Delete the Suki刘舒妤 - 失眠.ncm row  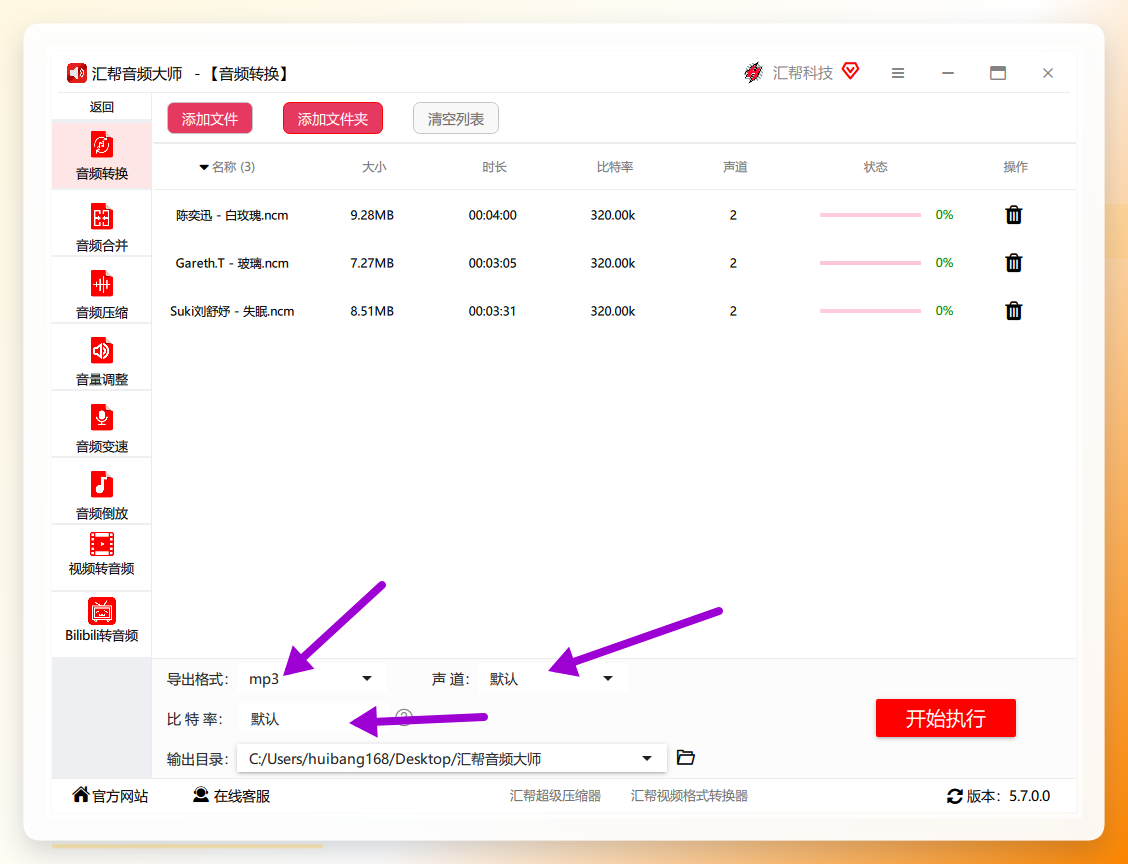[1014, 311]
